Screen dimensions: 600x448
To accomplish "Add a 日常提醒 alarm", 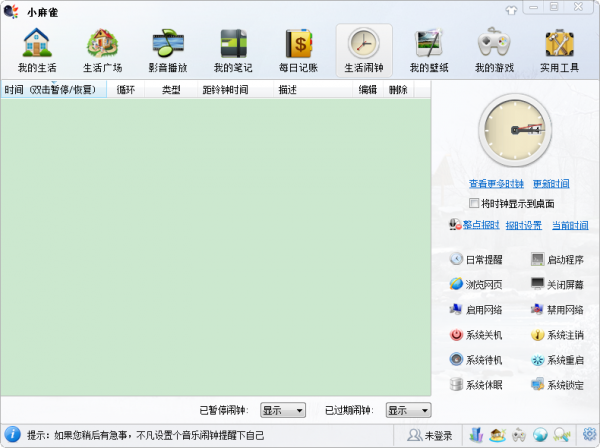I will pos(476,259).
